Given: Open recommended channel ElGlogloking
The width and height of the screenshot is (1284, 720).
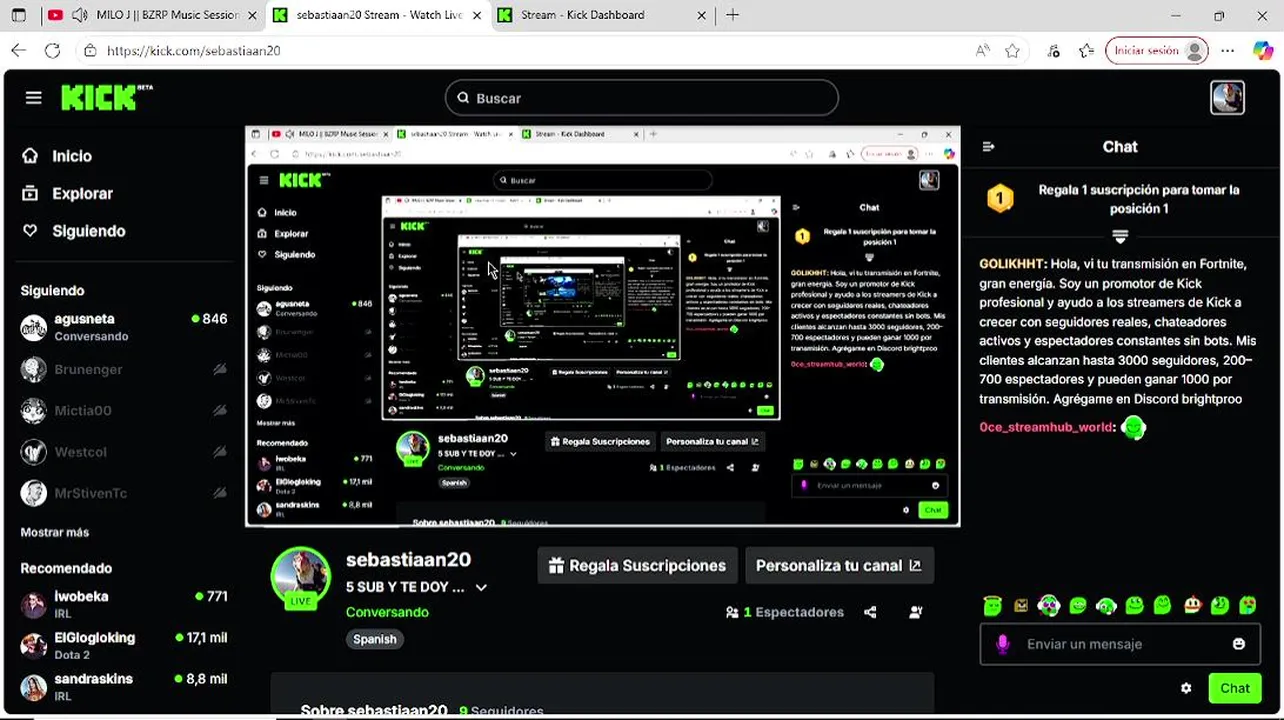Looking at the screenshot, I should click(125, 645).
